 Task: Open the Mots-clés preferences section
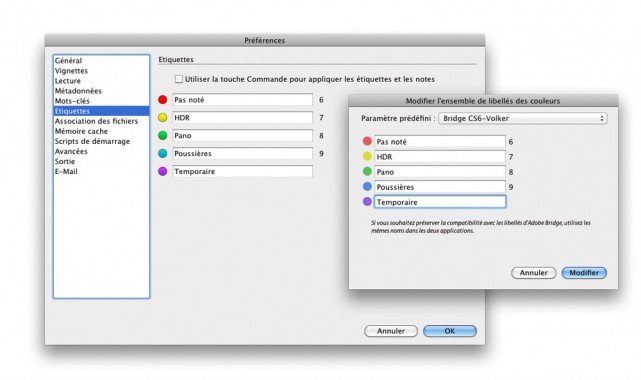tap(101, 101)
